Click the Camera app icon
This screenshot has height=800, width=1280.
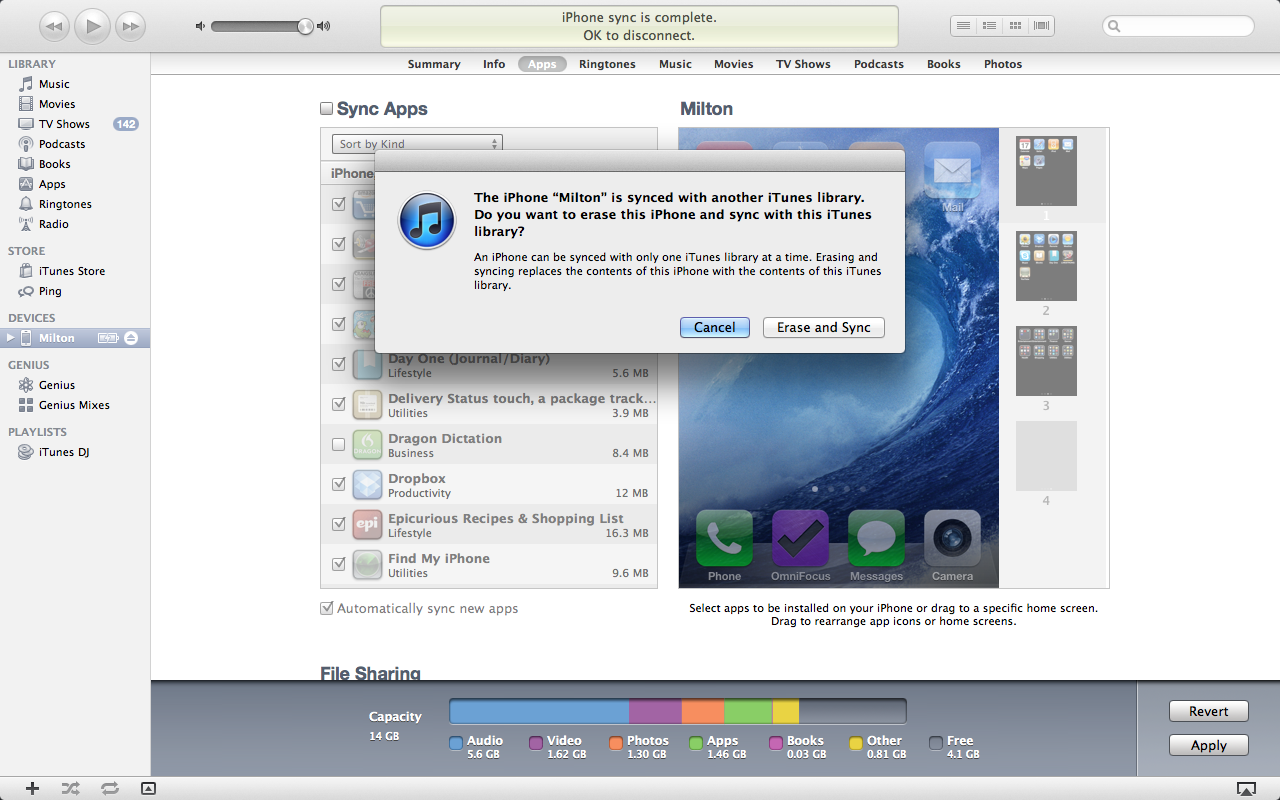pyautogui.click(x=952, y=539)
